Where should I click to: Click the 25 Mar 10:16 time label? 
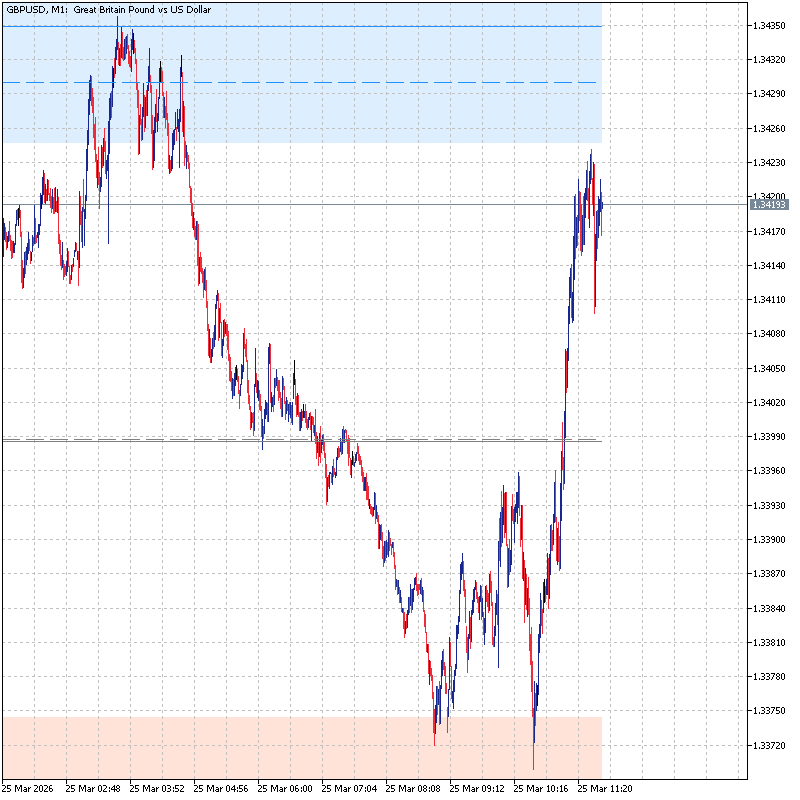tap(541, 788)
